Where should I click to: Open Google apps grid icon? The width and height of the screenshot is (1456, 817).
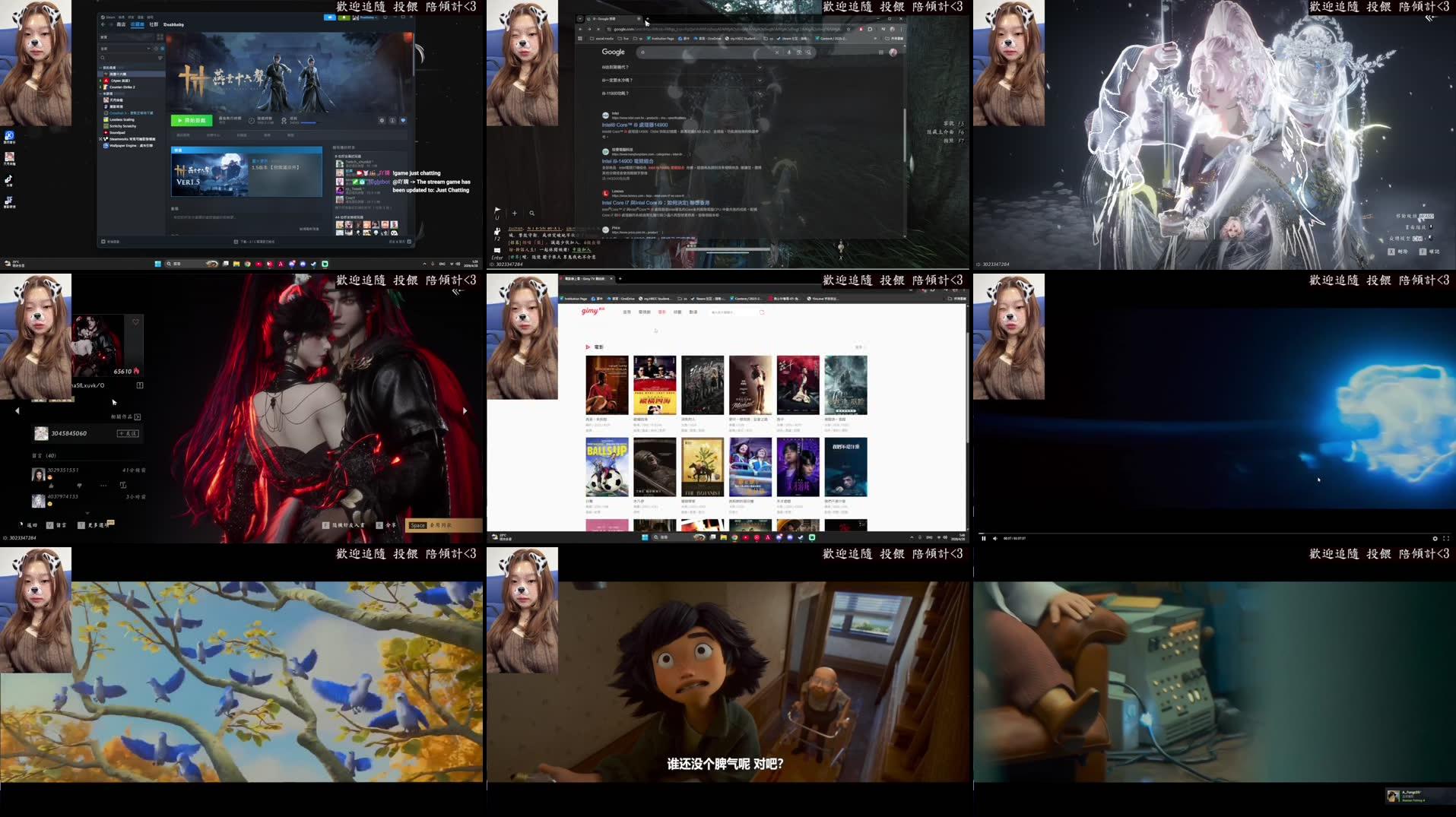(x=880, y=52)
